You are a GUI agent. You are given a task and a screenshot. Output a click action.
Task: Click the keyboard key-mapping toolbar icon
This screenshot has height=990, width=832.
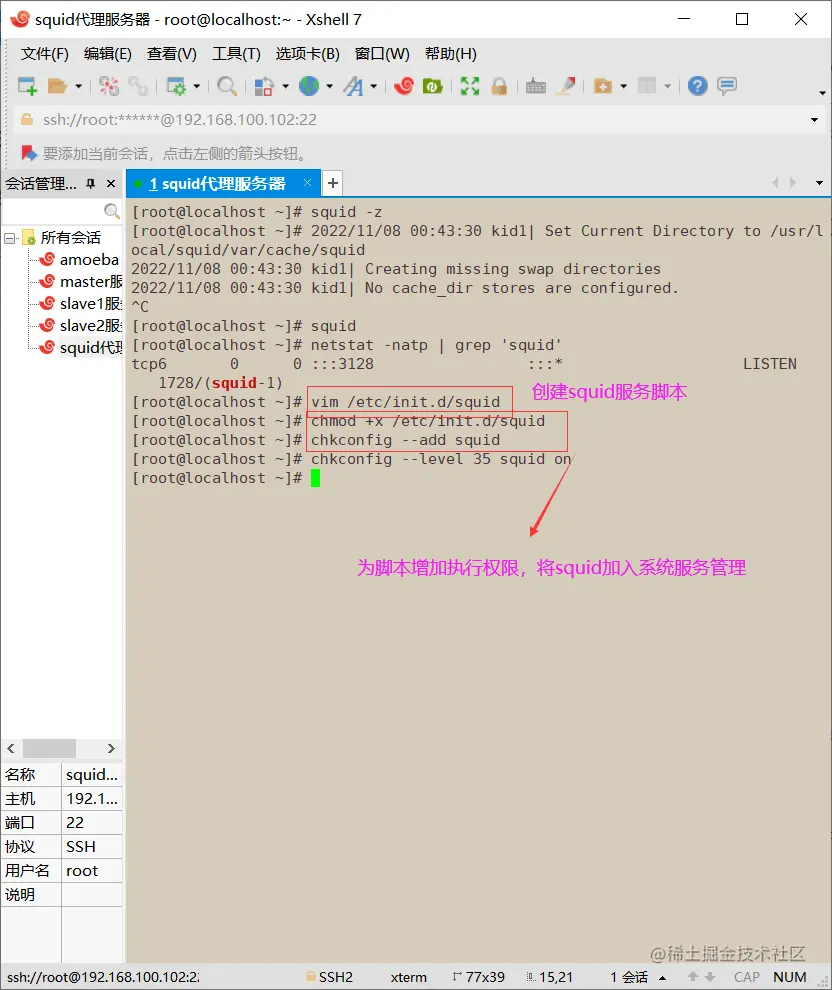pos(535,86)
